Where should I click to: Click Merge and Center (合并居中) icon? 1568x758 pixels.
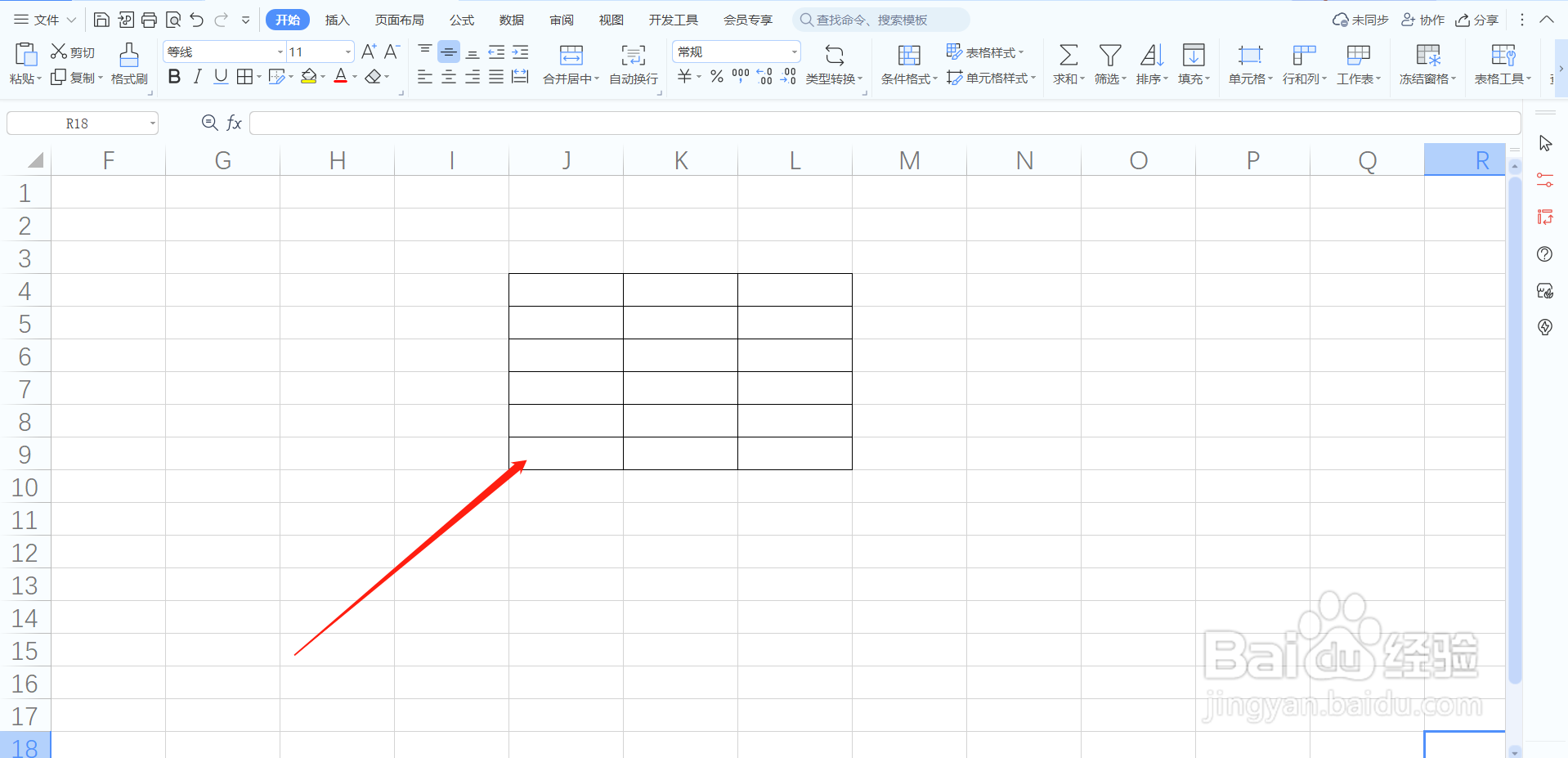[571, 55]
